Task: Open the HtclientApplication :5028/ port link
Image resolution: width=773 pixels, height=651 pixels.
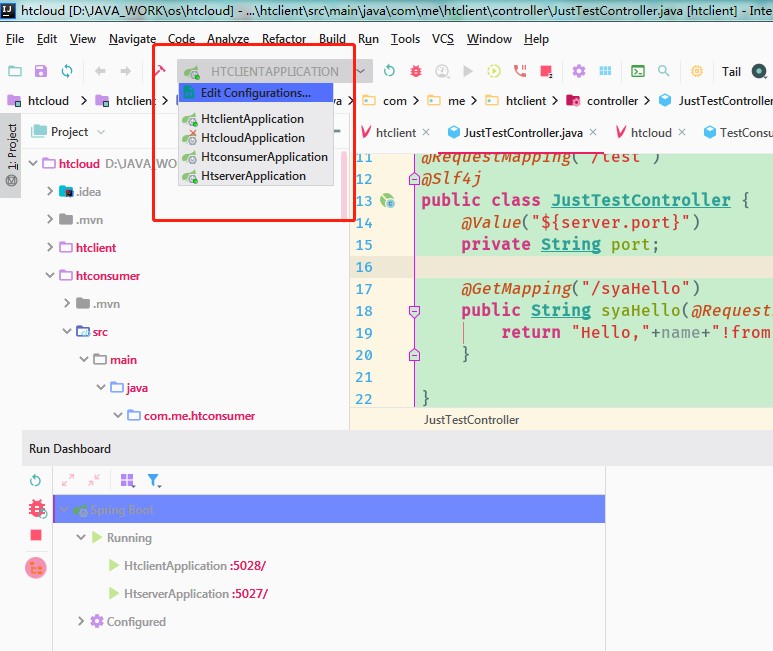Action: (248, 565)
